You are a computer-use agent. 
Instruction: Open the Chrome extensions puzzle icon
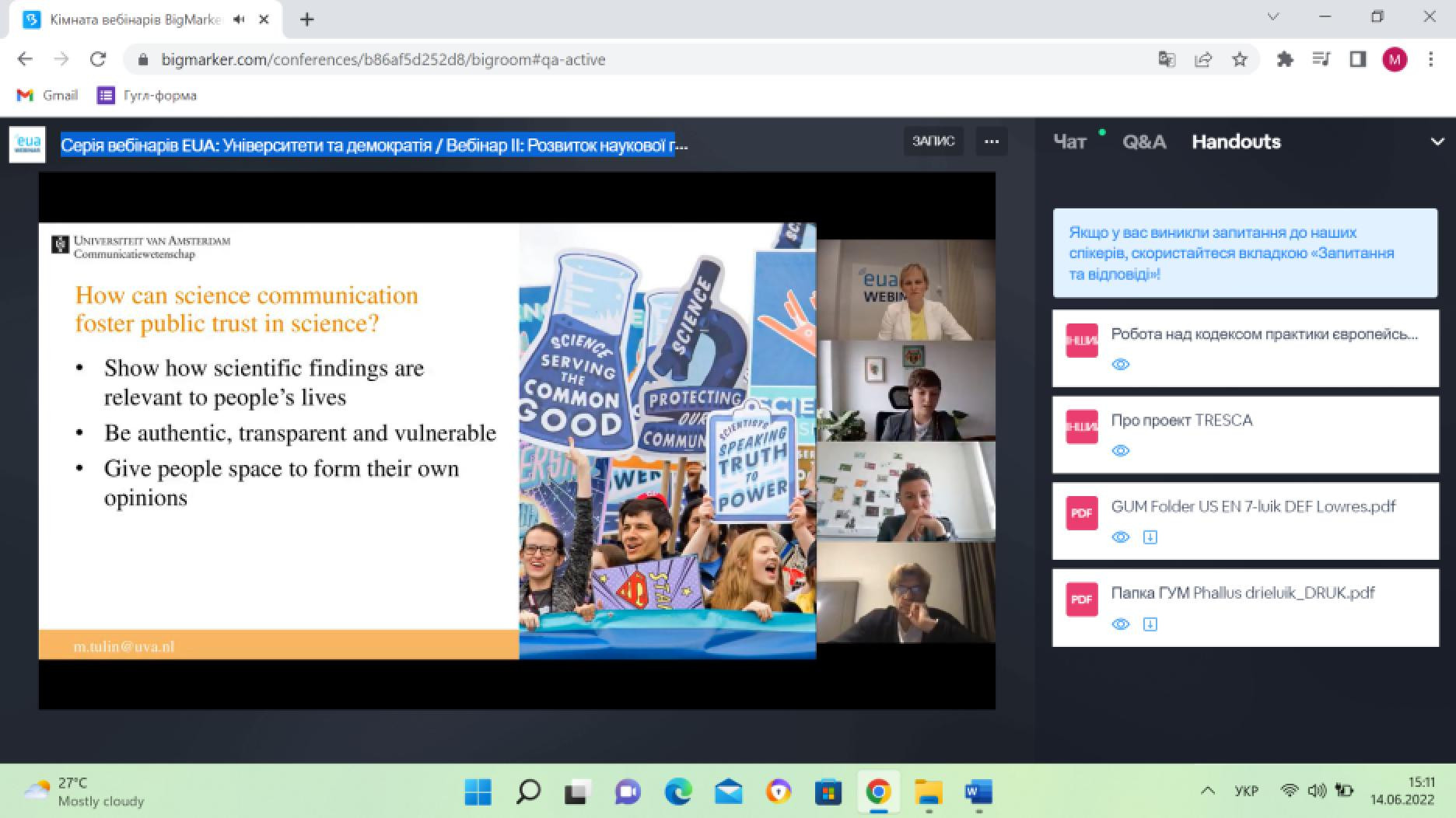coord(1285,60)
